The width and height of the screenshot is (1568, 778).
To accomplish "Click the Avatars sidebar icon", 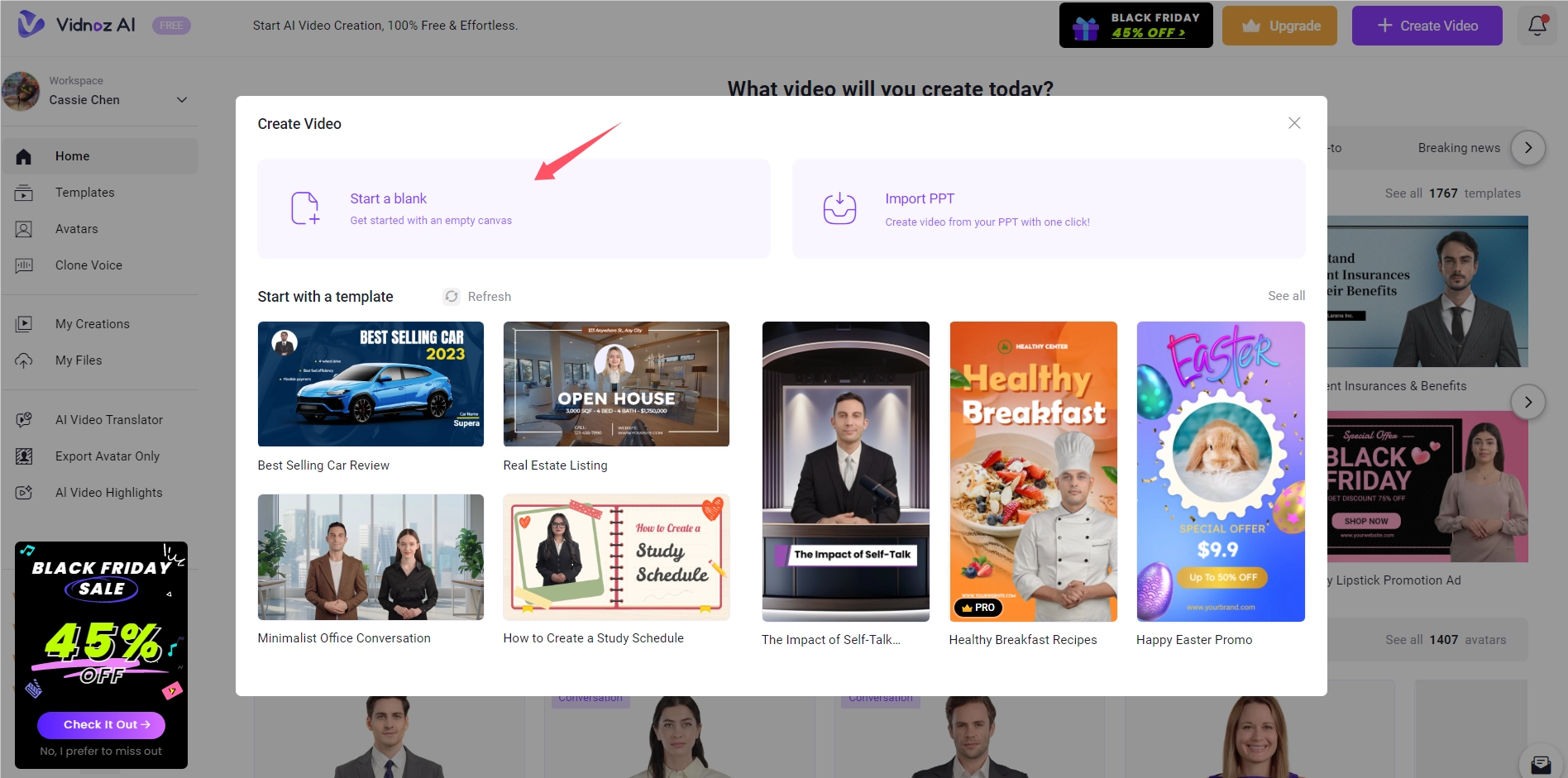I will [24, 229].
